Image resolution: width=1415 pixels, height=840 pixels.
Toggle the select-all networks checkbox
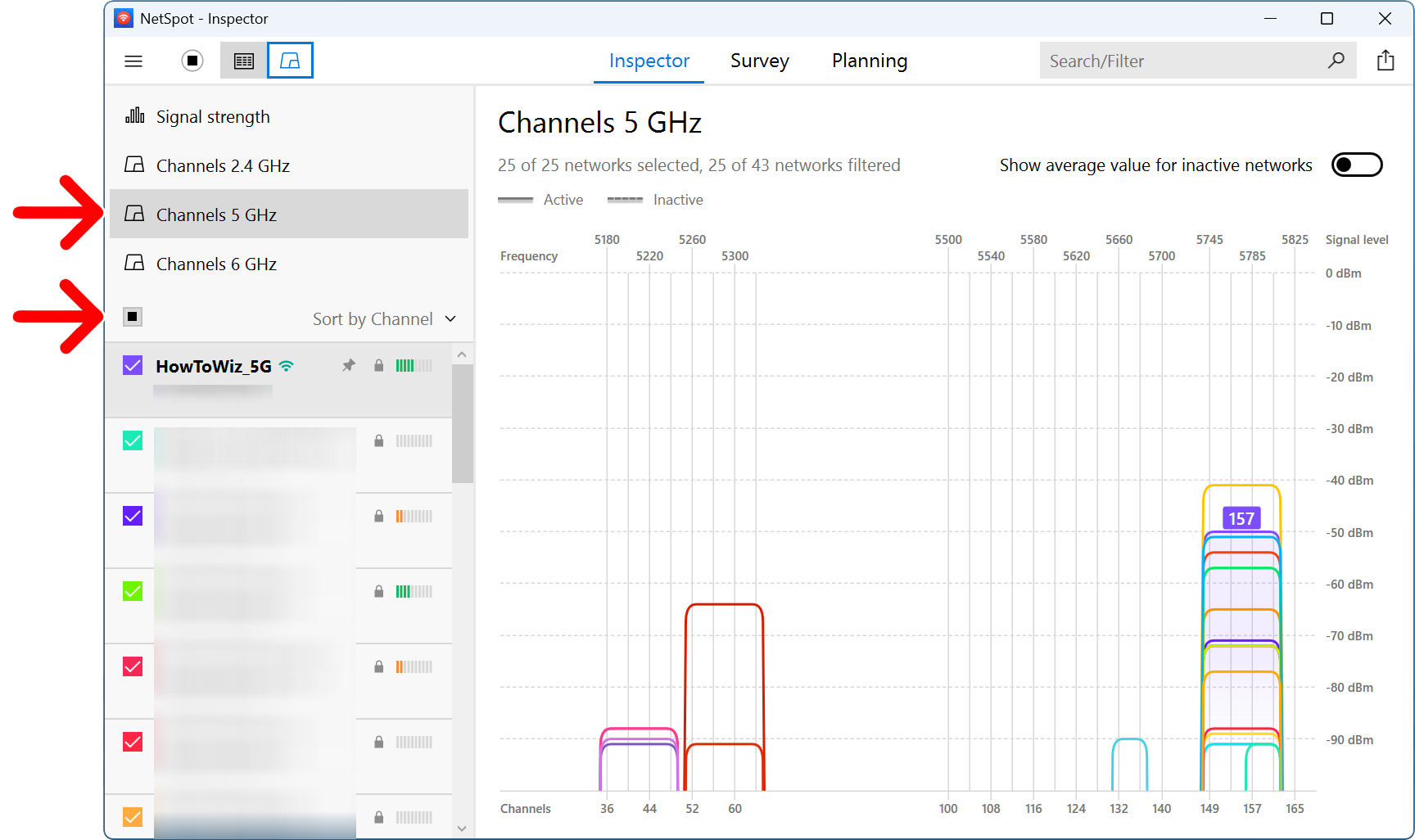132,316
